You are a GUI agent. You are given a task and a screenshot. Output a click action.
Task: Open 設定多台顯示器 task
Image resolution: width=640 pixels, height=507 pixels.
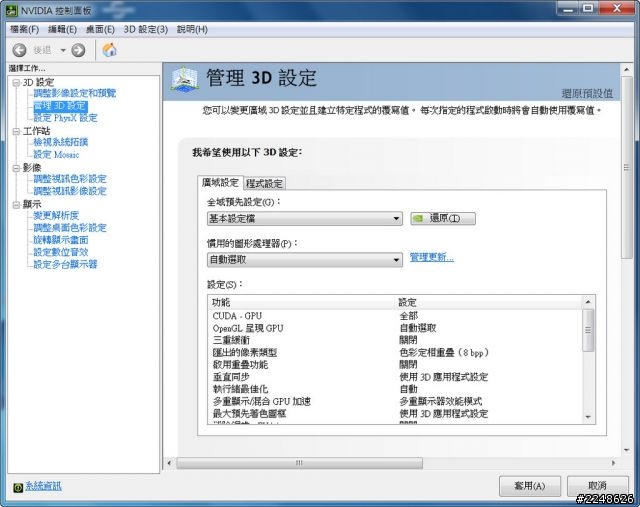click(65, 265)
